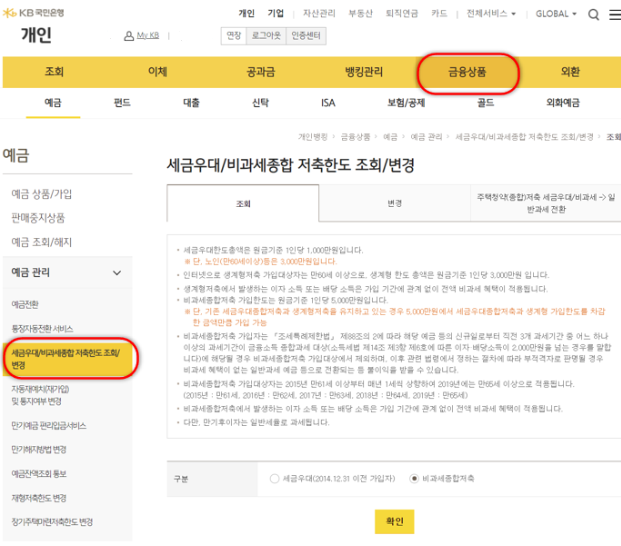Go to 카드 in top navigation
The height and width of the screenshot is (546, 621).
tap(439, 13)
